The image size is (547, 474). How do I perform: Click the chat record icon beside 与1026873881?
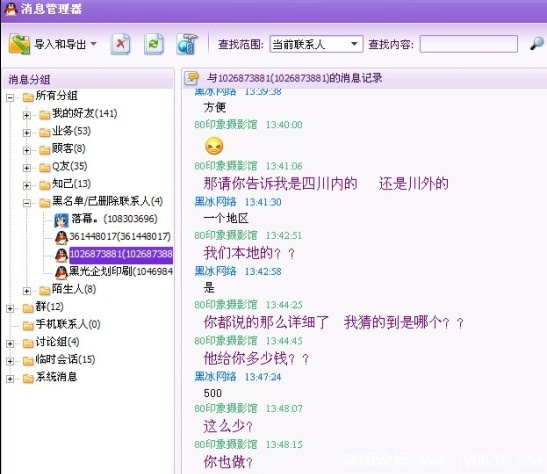point(192,78)
